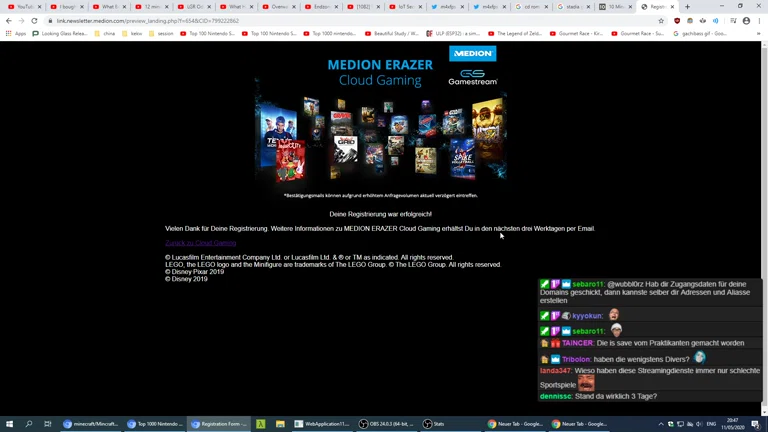Switch to the [1082] YouTube tab
The height and width of the screenshot is (432, 768).
coord(363,7)
